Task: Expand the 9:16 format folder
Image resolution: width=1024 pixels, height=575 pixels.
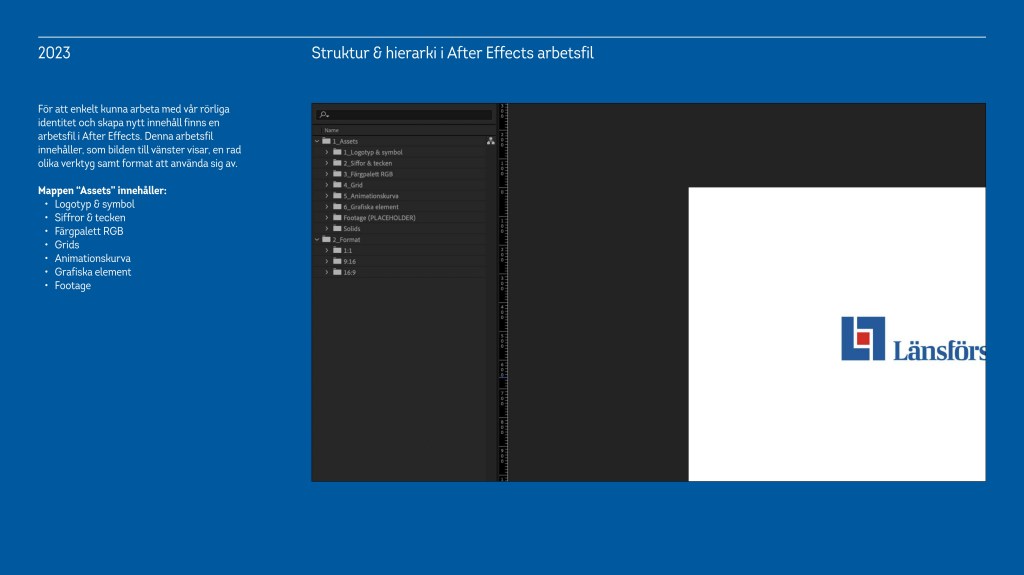Action: click(x=327, y=261)
